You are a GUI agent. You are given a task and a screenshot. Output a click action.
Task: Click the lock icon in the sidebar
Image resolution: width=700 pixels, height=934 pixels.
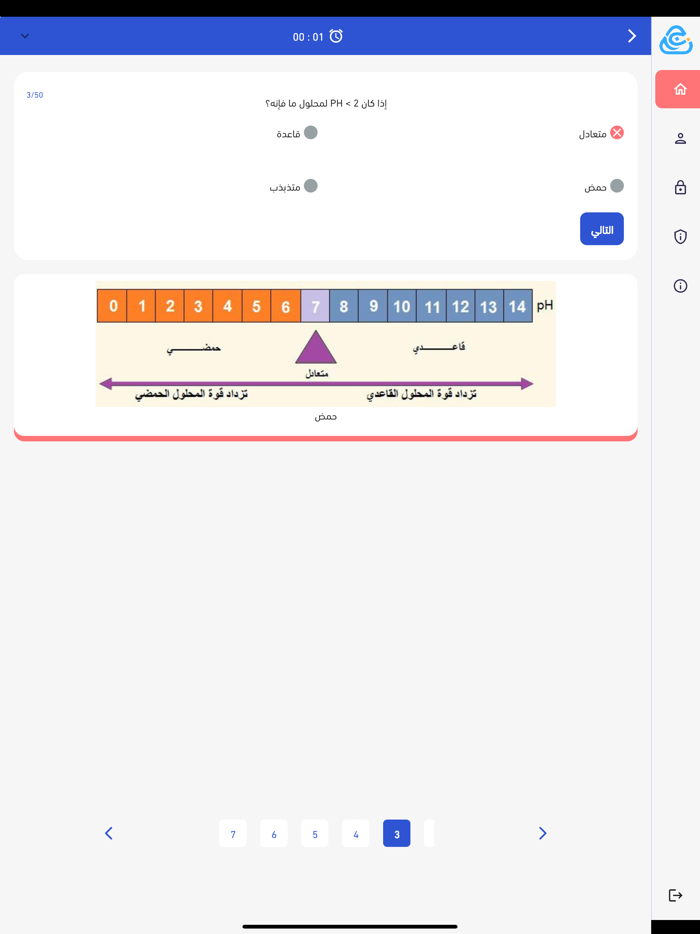coord(680,187)
